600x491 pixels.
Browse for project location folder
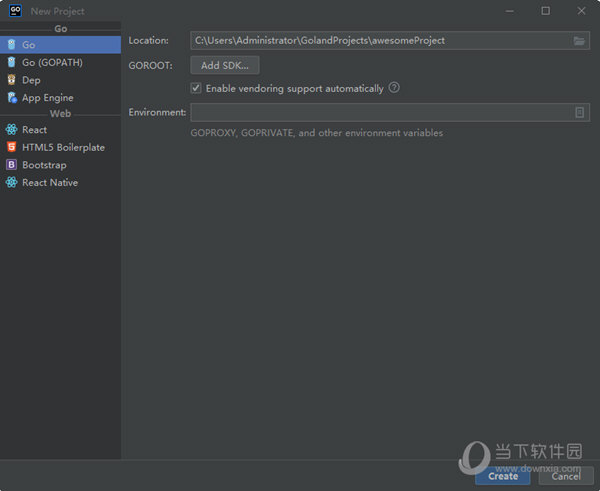click(579, 41)
